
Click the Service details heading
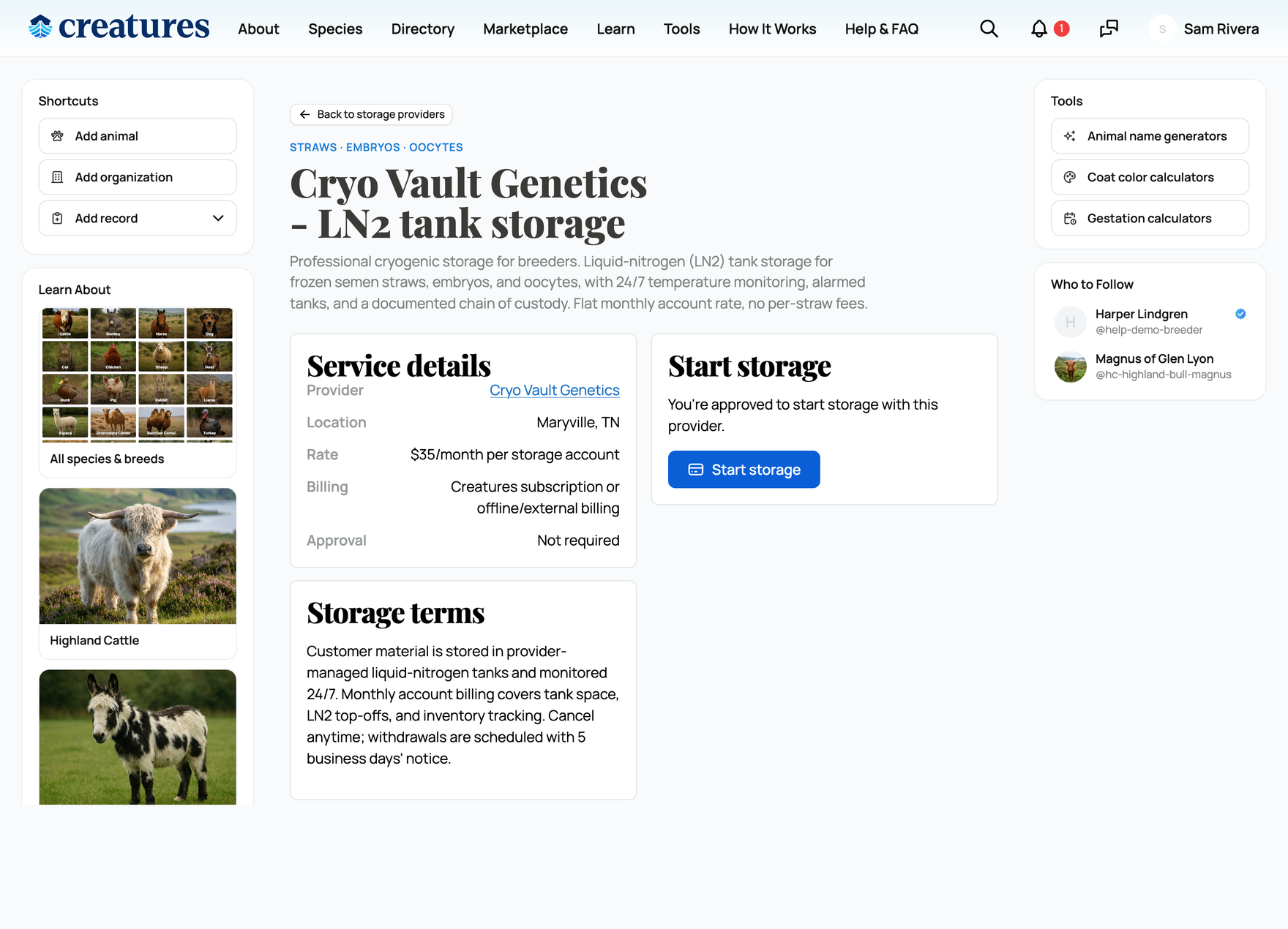click(399, 365)
